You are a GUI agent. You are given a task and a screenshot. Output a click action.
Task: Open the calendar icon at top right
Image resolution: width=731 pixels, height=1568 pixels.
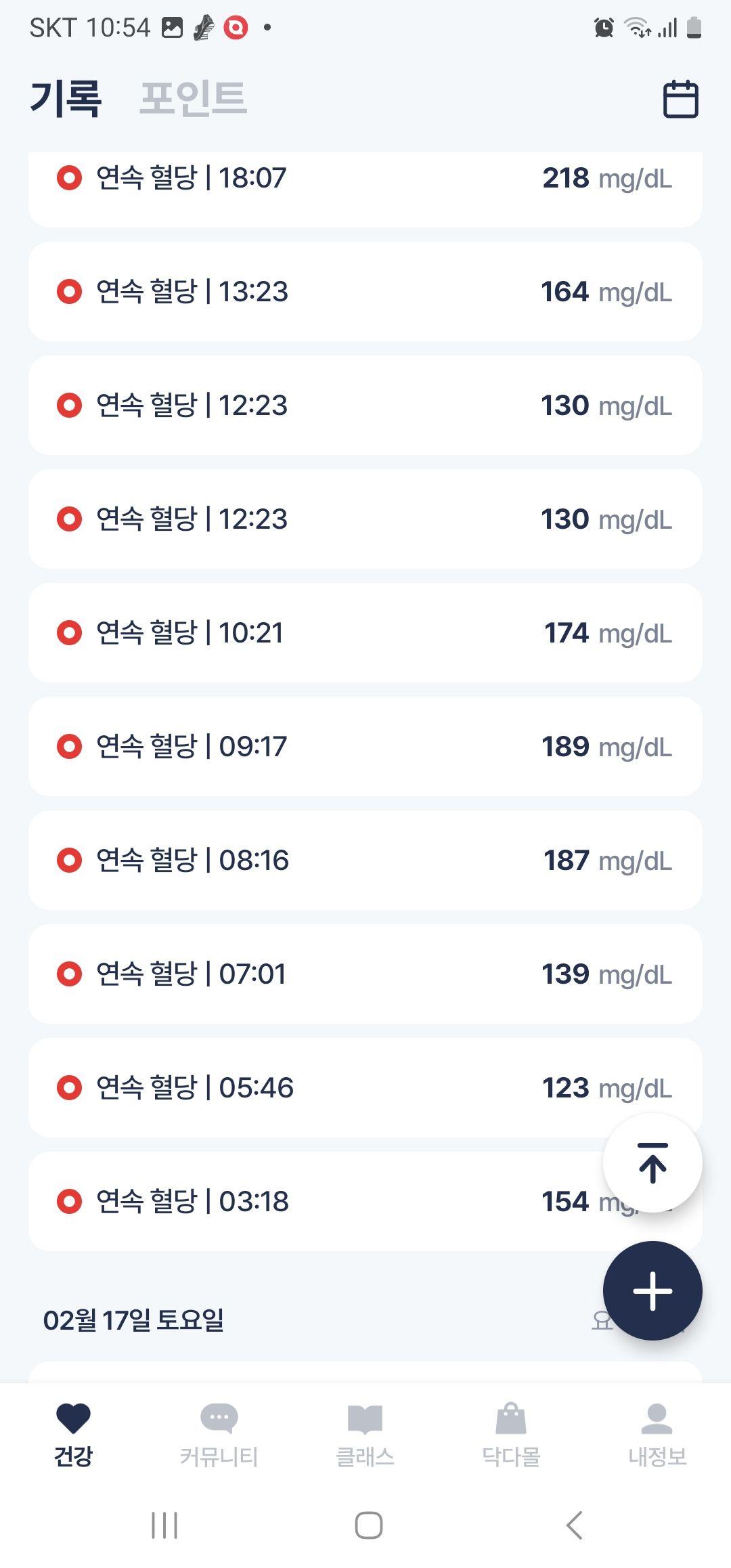[x=680, y=99]
